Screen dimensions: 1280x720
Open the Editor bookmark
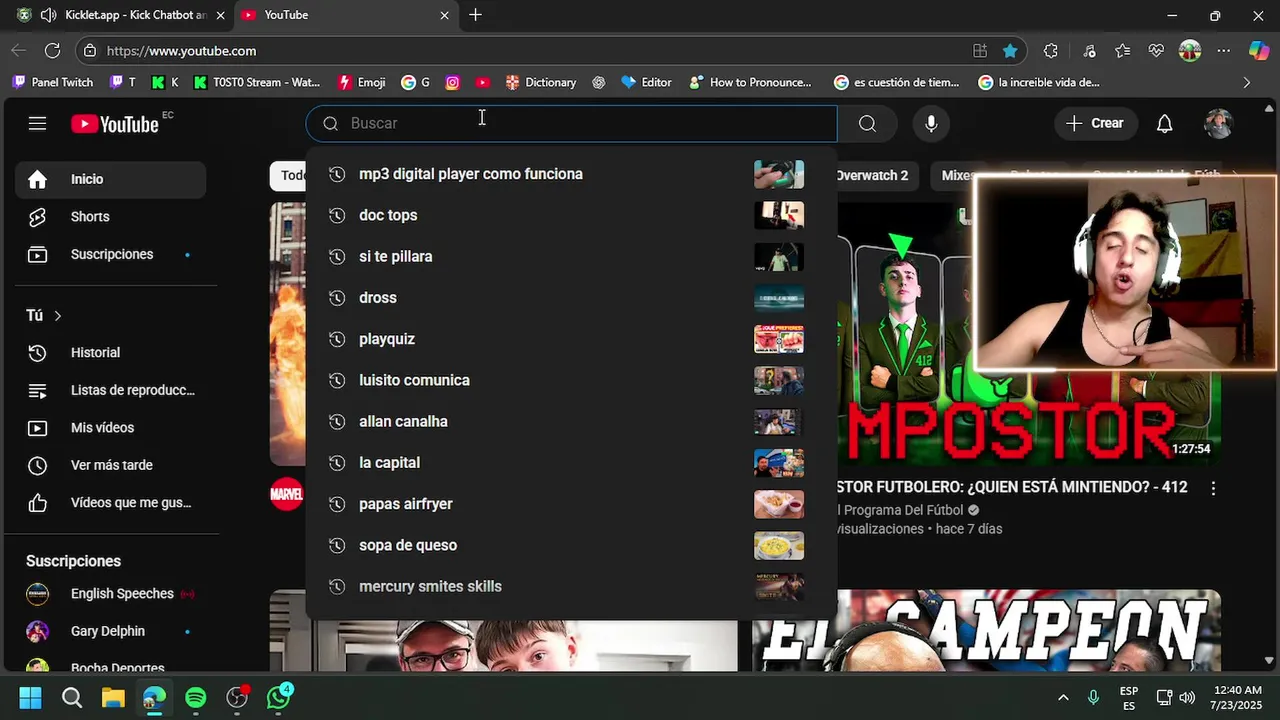tap(646, 82)
